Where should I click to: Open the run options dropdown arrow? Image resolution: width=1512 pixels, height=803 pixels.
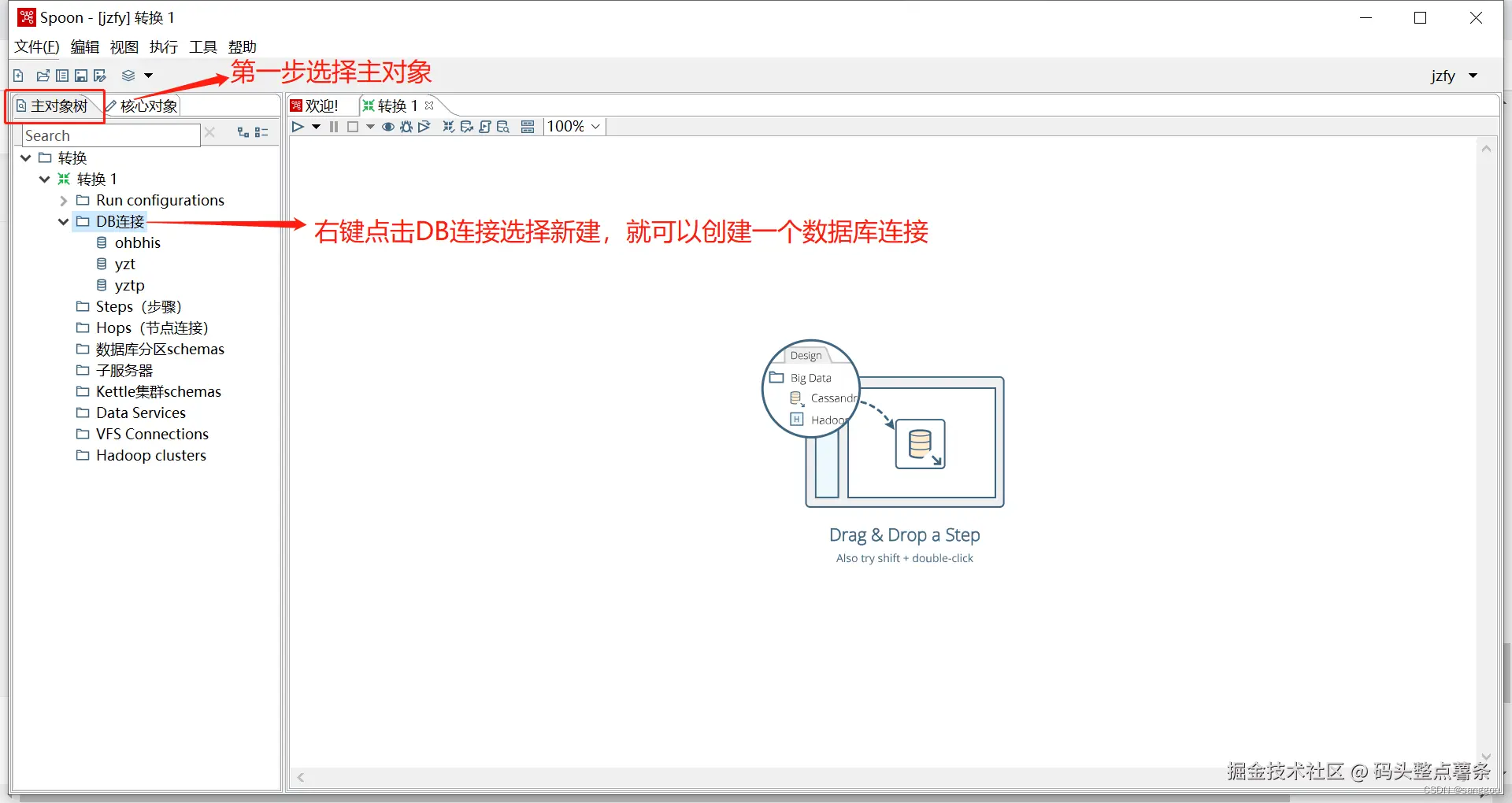pos(316,127)
